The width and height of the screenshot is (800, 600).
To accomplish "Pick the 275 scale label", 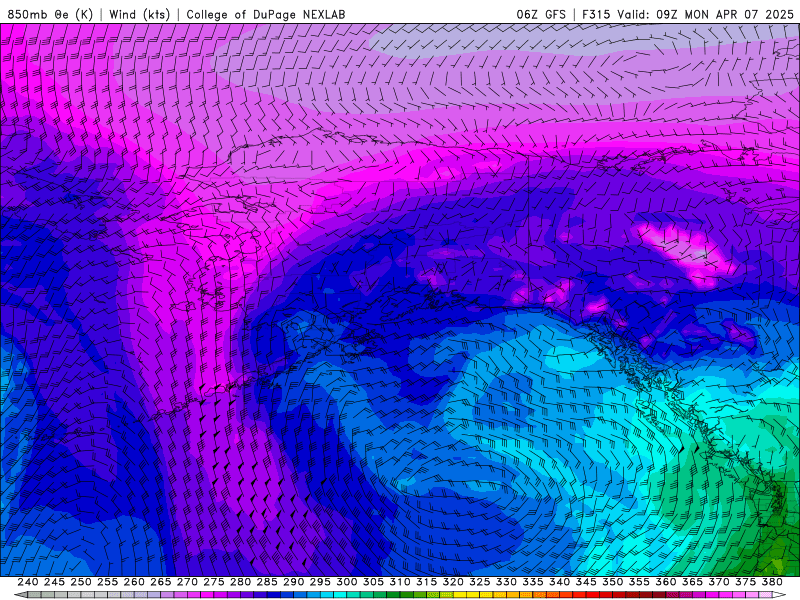I will click(x=214, y=582).
